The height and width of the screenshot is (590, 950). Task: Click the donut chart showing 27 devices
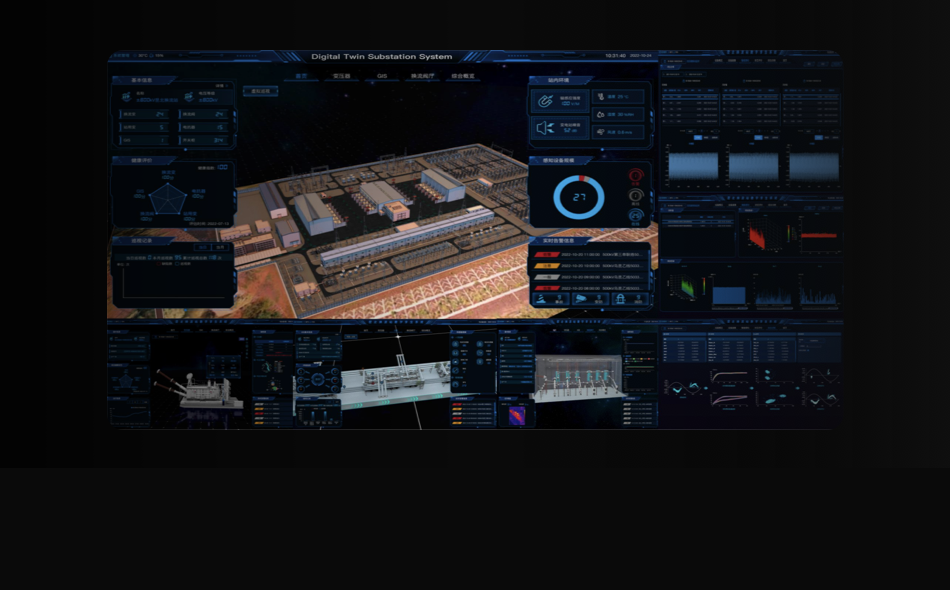click(x=579, y=199)
